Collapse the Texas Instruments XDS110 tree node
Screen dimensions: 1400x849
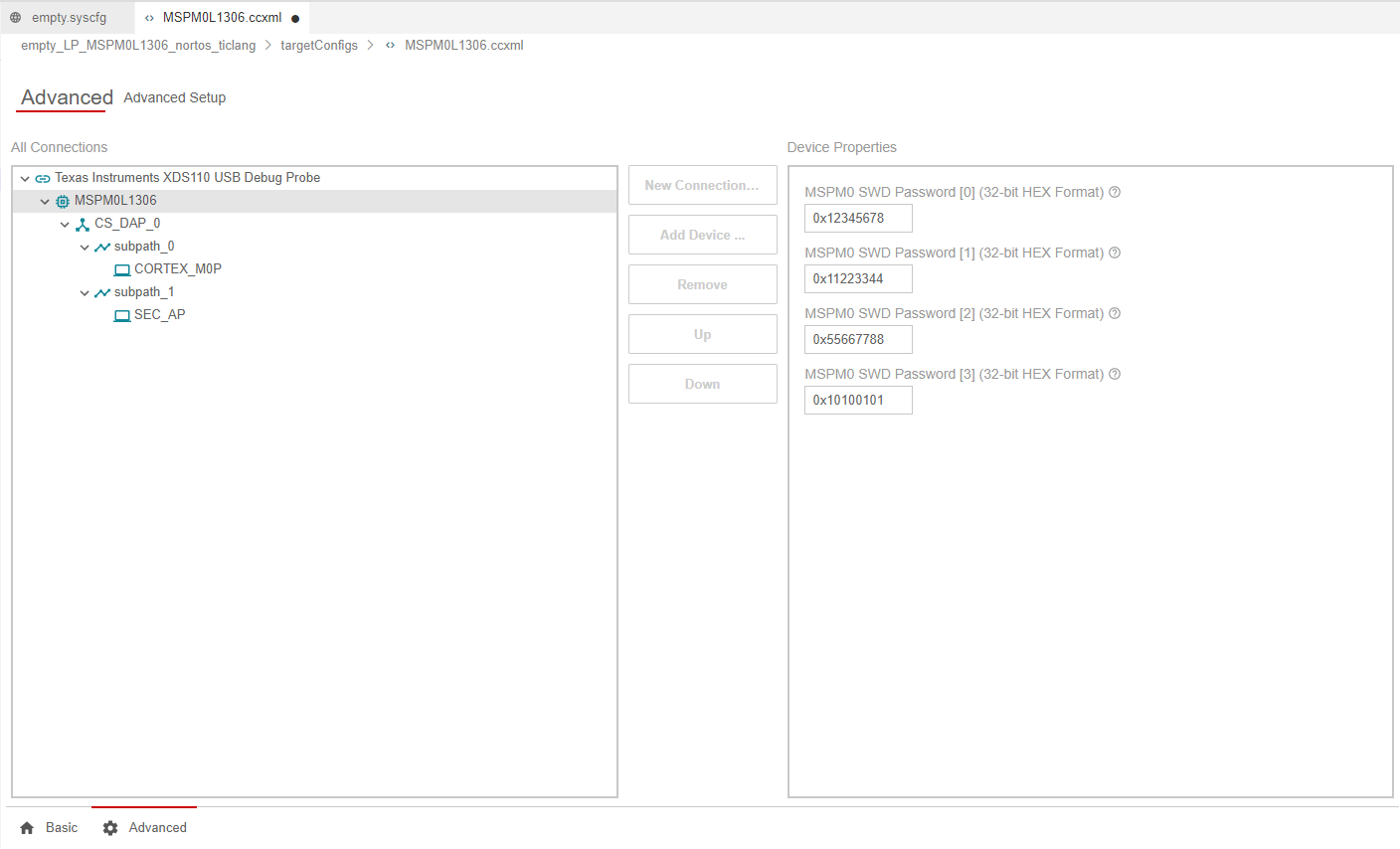pos(25,179)
